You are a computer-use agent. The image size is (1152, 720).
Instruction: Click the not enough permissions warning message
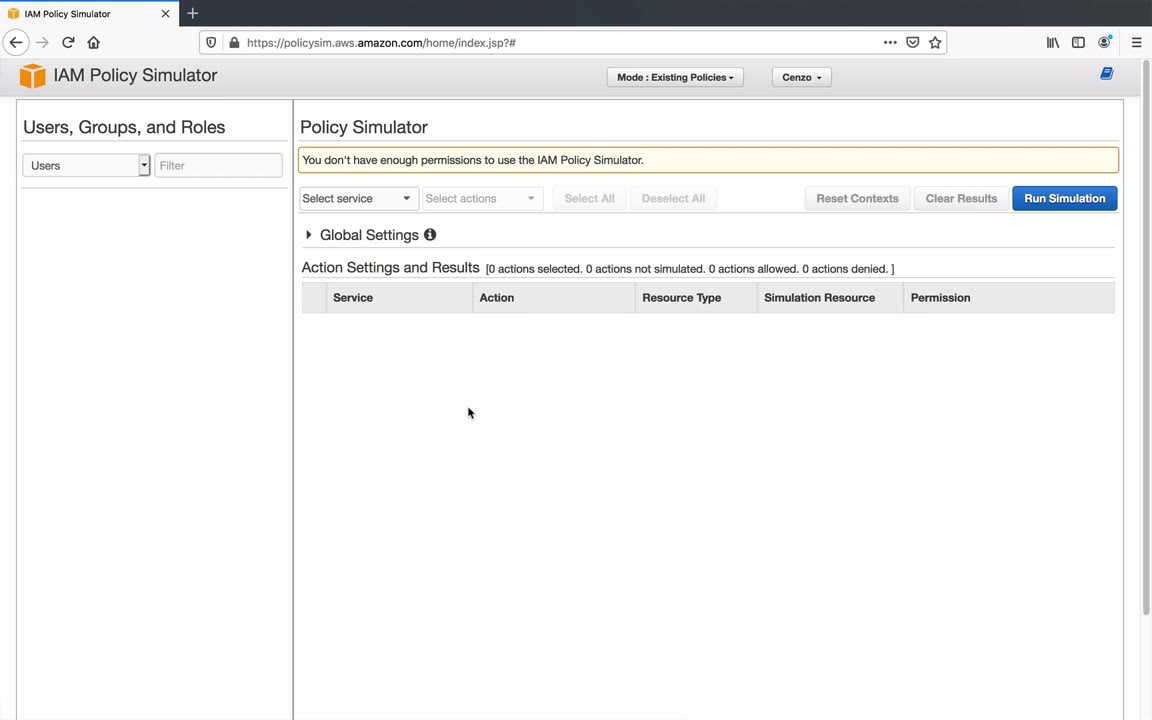coord(708,160)
